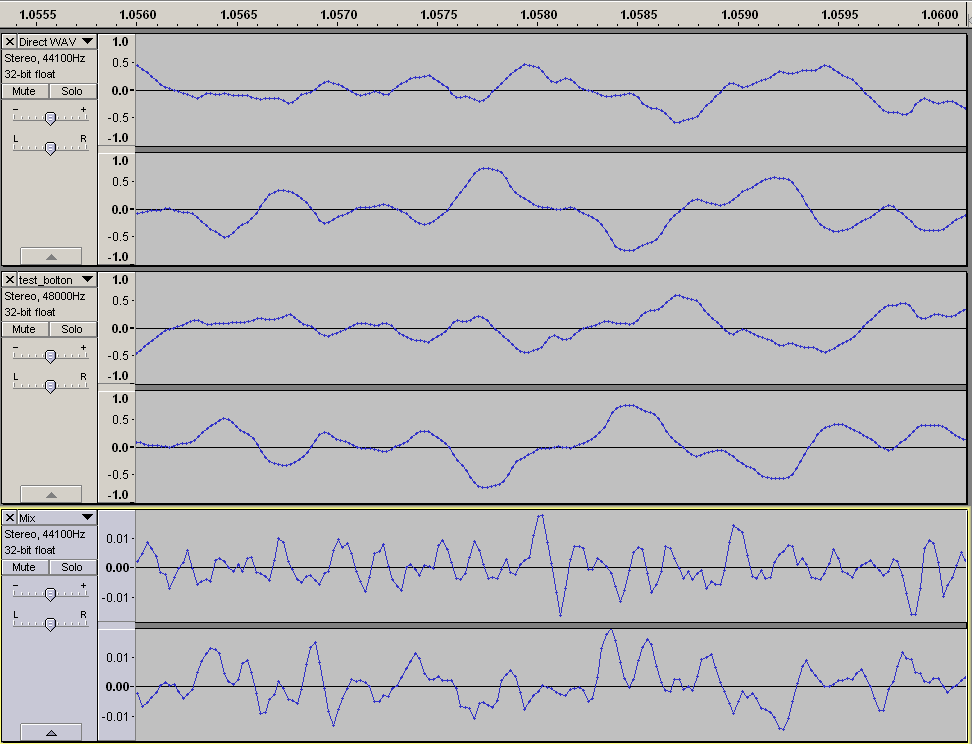Click Direct WAV upper channel vertical scale
Viewport: 972px width, 744px height.
tap(117, 90)
